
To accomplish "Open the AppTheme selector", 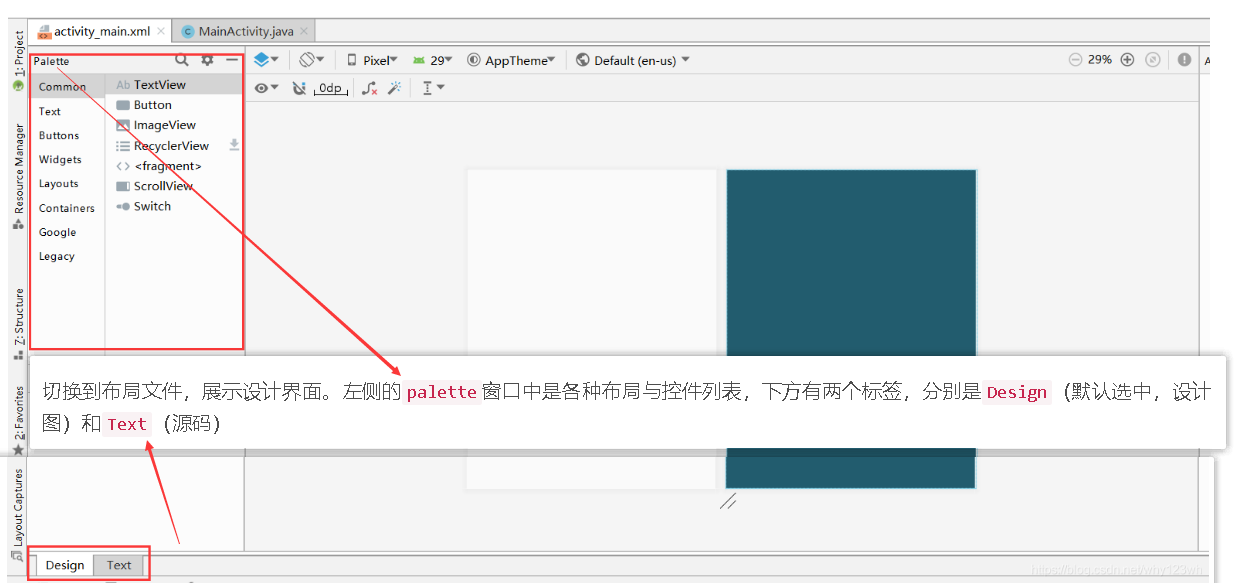I will [x=511, y=59].
